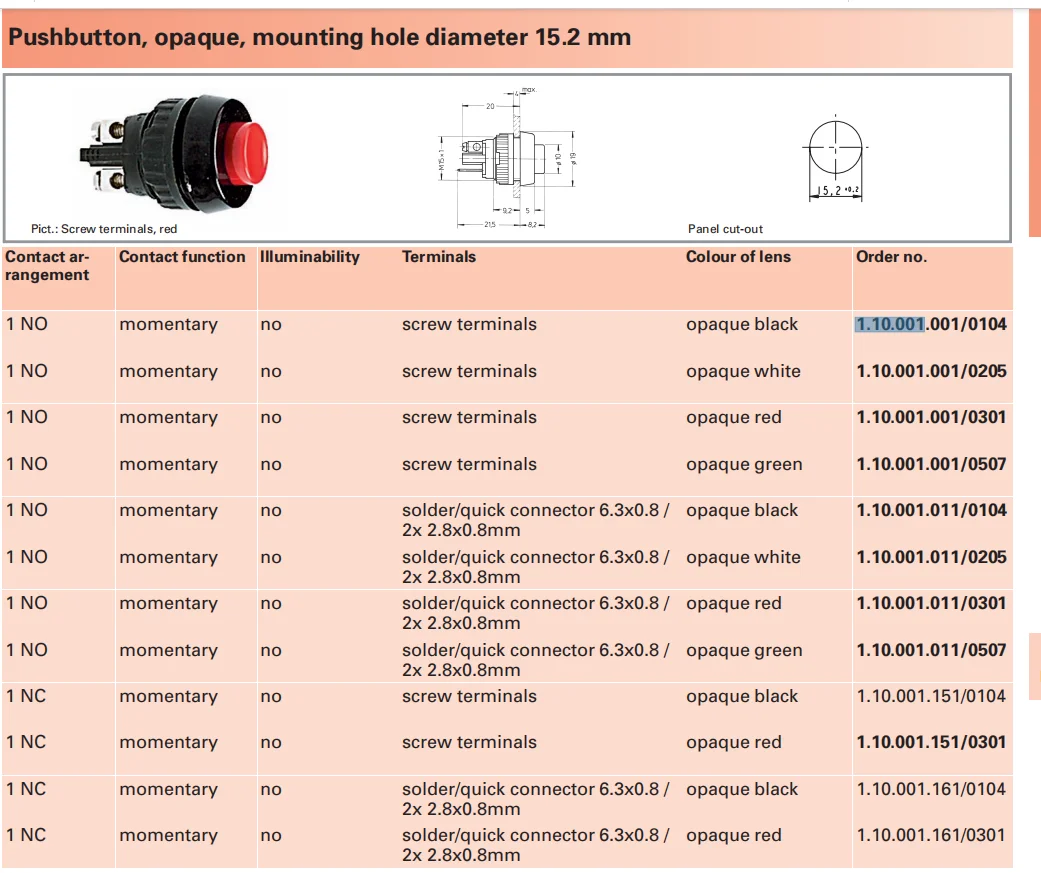Viewport: 1041px width, 873px height.
Task: Select order number 1.10.001.001/0301
Action: click(x=931, y=417)
